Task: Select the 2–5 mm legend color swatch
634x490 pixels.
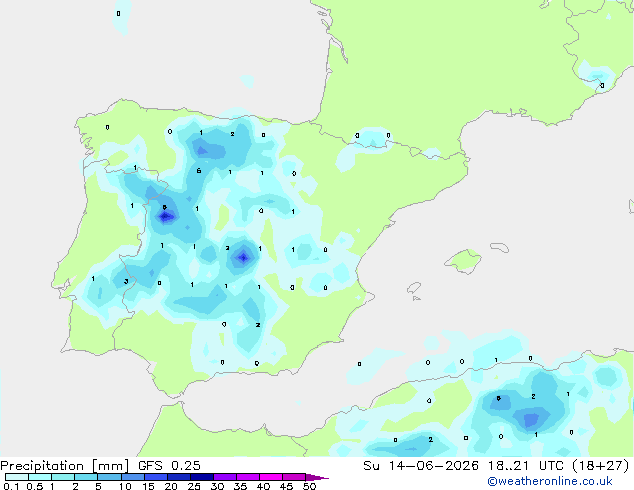Action: click(x=86, y=477)
